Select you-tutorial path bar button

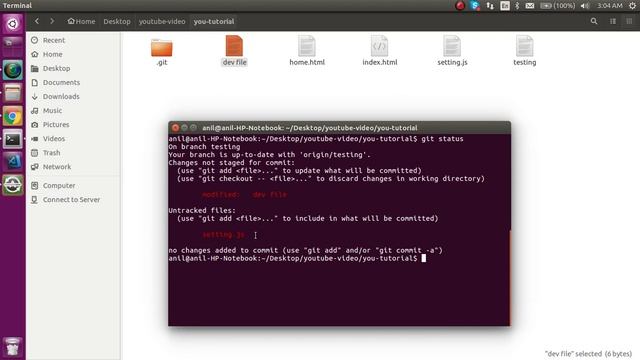click(x=214, y=21)
